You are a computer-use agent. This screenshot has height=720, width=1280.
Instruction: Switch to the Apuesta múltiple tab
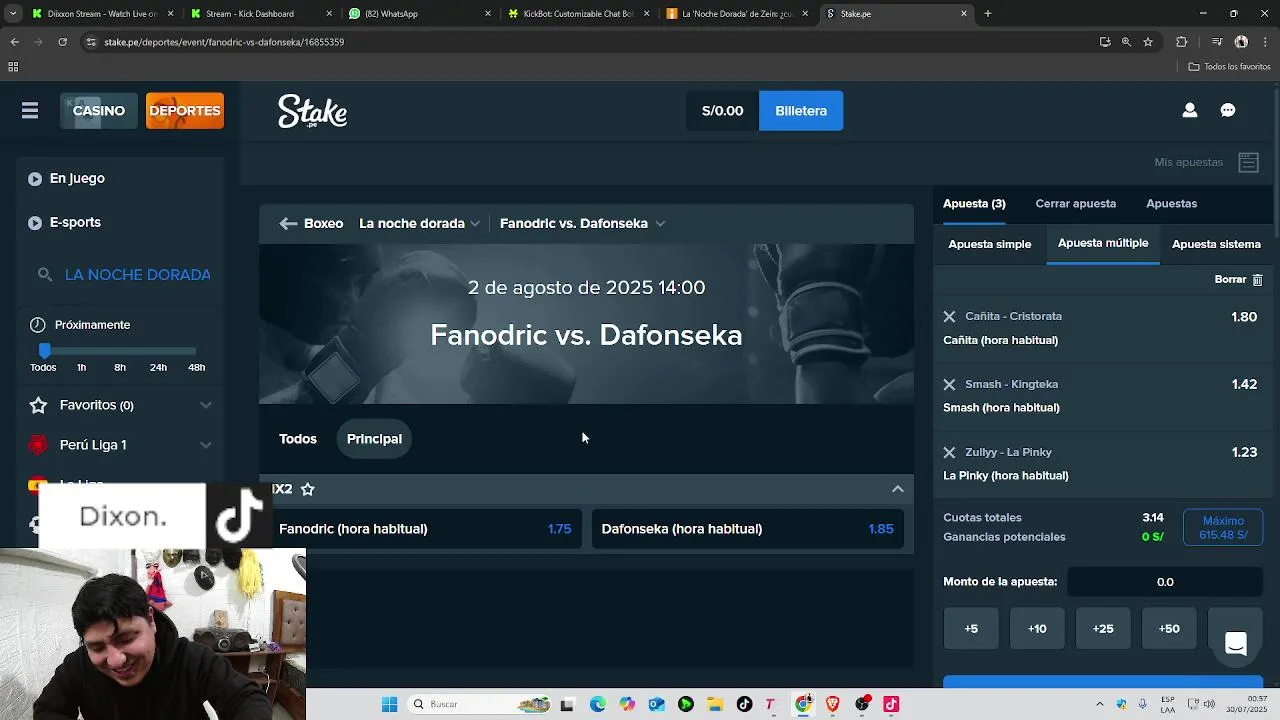tap(1103, 244)
